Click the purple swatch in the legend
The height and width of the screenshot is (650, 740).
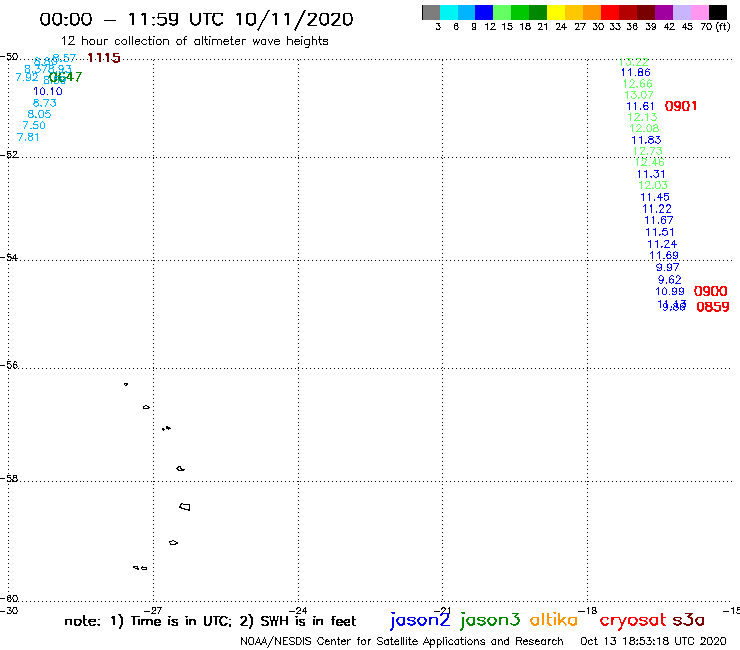[x=664, y=12]
